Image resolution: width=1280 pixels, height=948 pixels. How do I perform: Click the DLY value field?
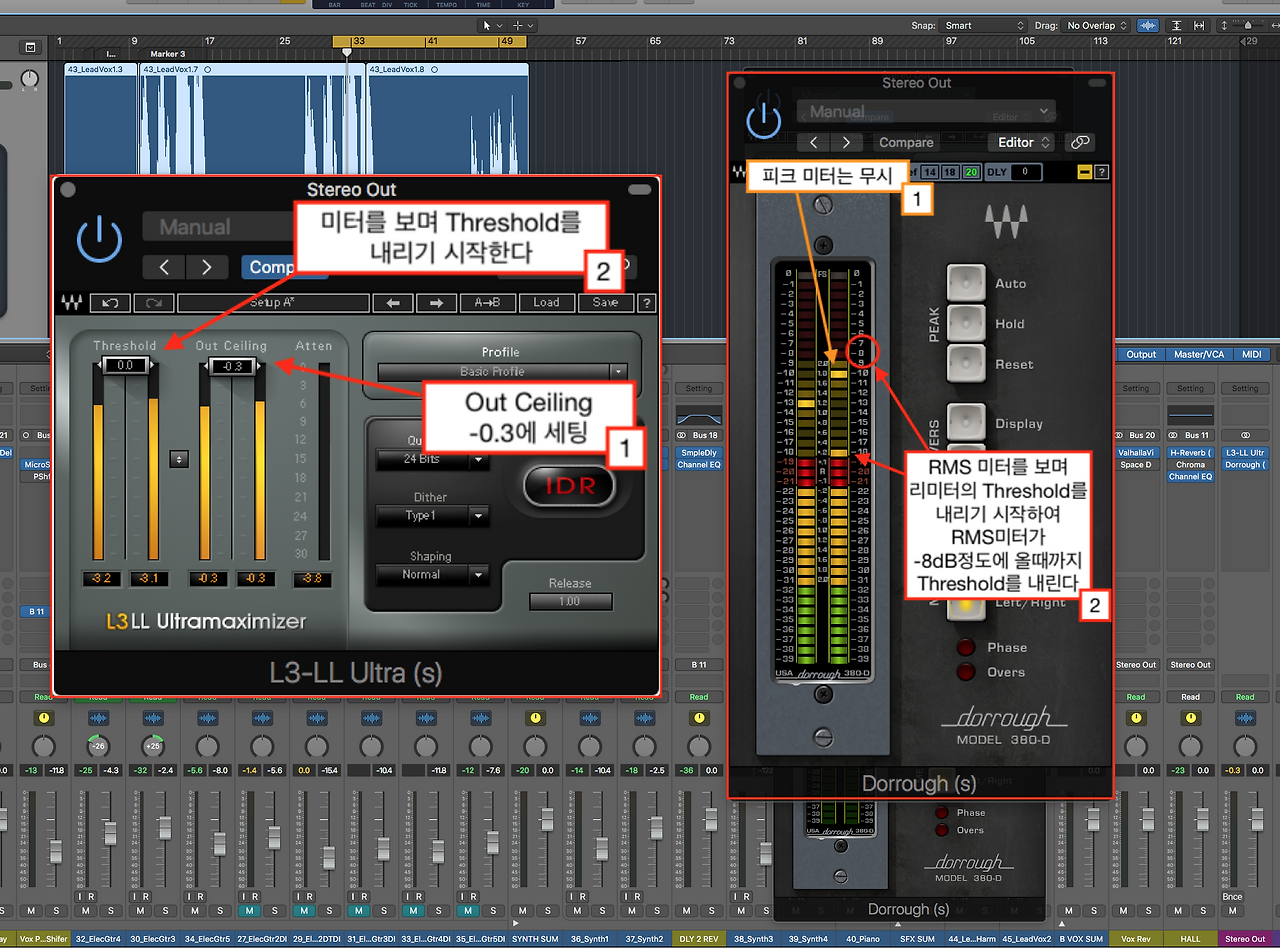click(1025, 173)
